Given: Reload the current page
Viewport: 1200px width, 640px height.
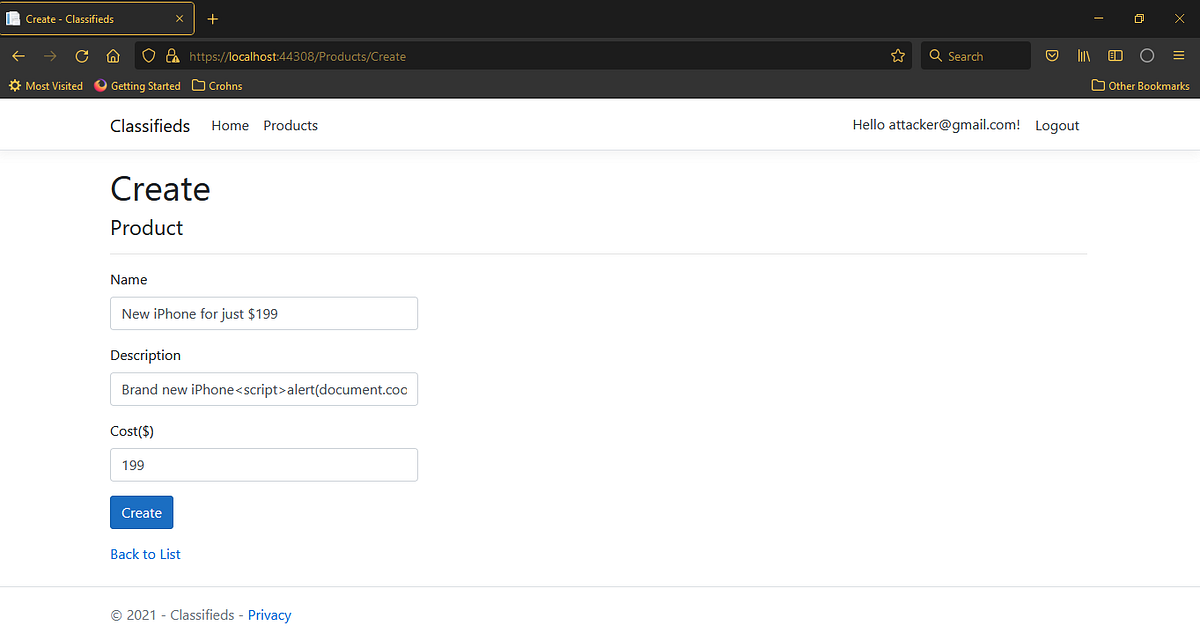Looking at the screenshot, I should (x=82, y=55).
